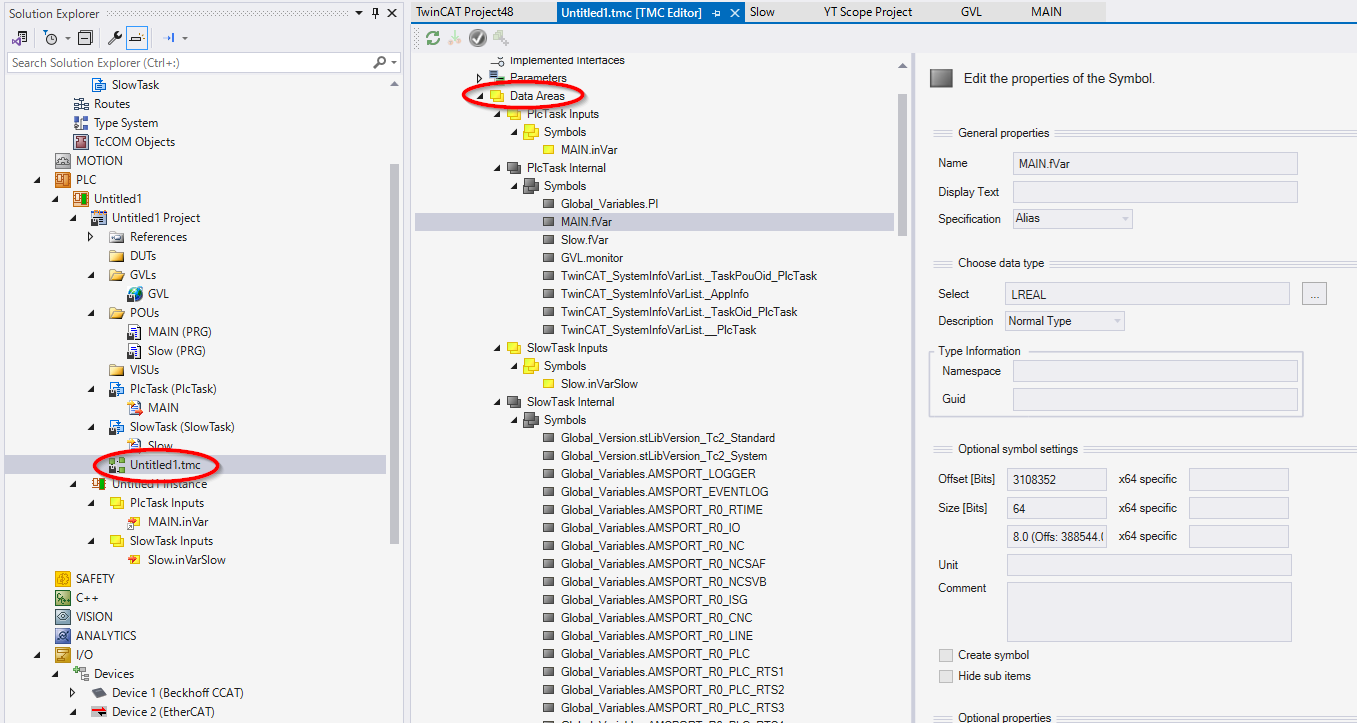1357x723 pixels.
Task: Switch to the YT Scope Project tab
Action: click(867, 12)
